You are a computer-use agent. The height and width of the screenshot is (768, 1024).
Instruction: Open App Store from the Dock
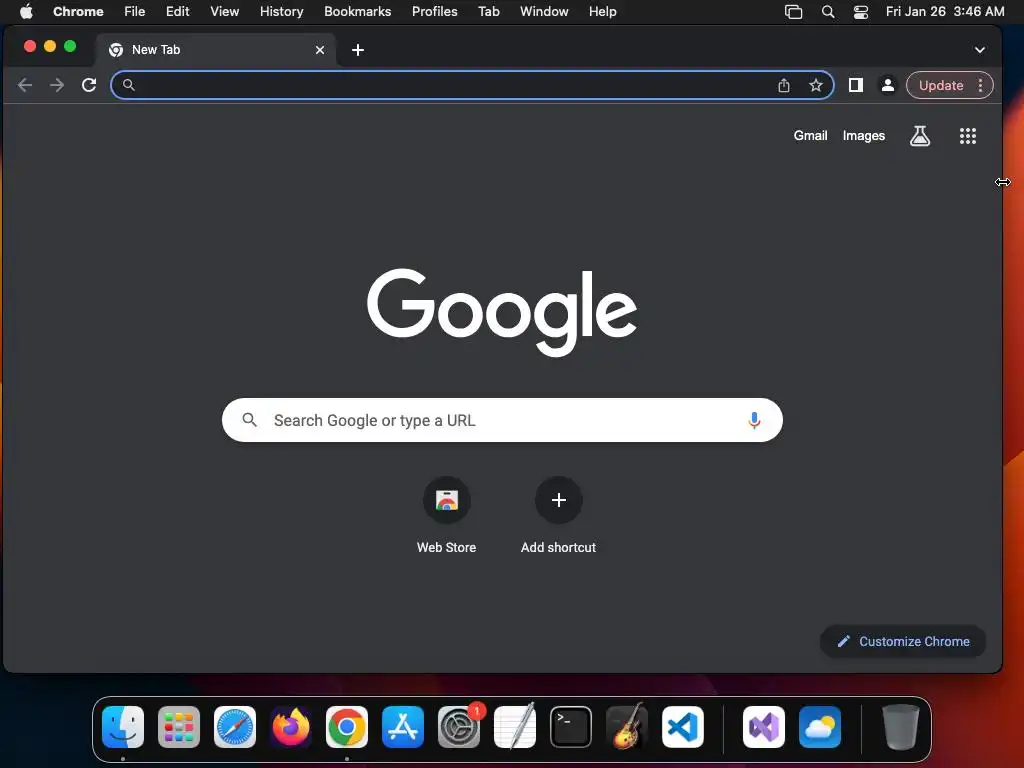pyautogui.click(x=403, y=727)
